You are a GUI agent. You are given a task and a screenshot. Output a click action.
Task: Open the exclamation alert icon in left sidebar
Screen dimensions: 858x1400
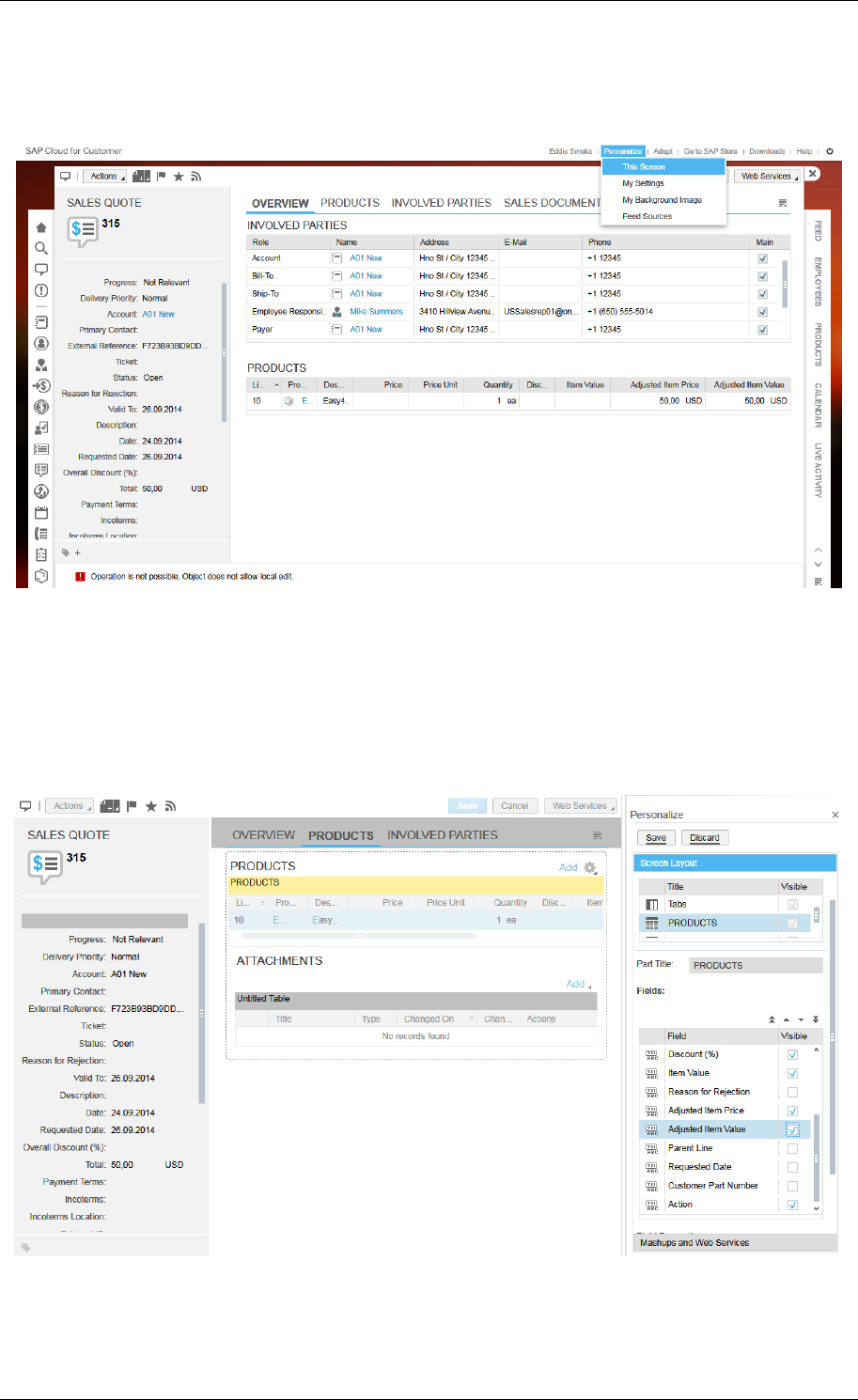(41, 290)
